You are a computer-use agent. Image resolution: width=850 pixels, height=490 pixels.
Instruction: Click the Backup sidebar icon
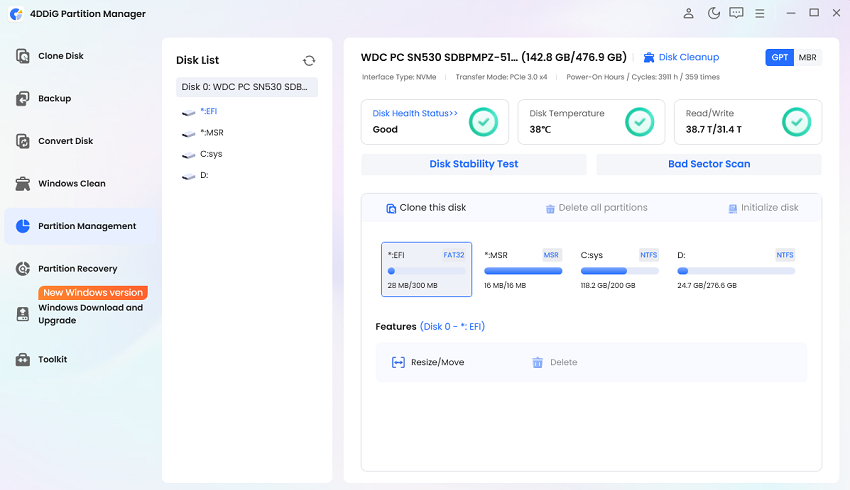pyautogui.click(x=23, y=99)
